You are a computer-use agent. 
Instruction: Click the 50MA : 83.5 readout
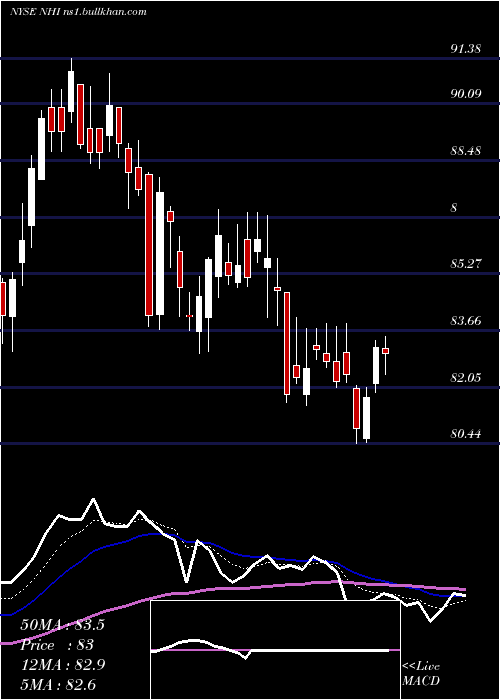[x=62, y=625]
